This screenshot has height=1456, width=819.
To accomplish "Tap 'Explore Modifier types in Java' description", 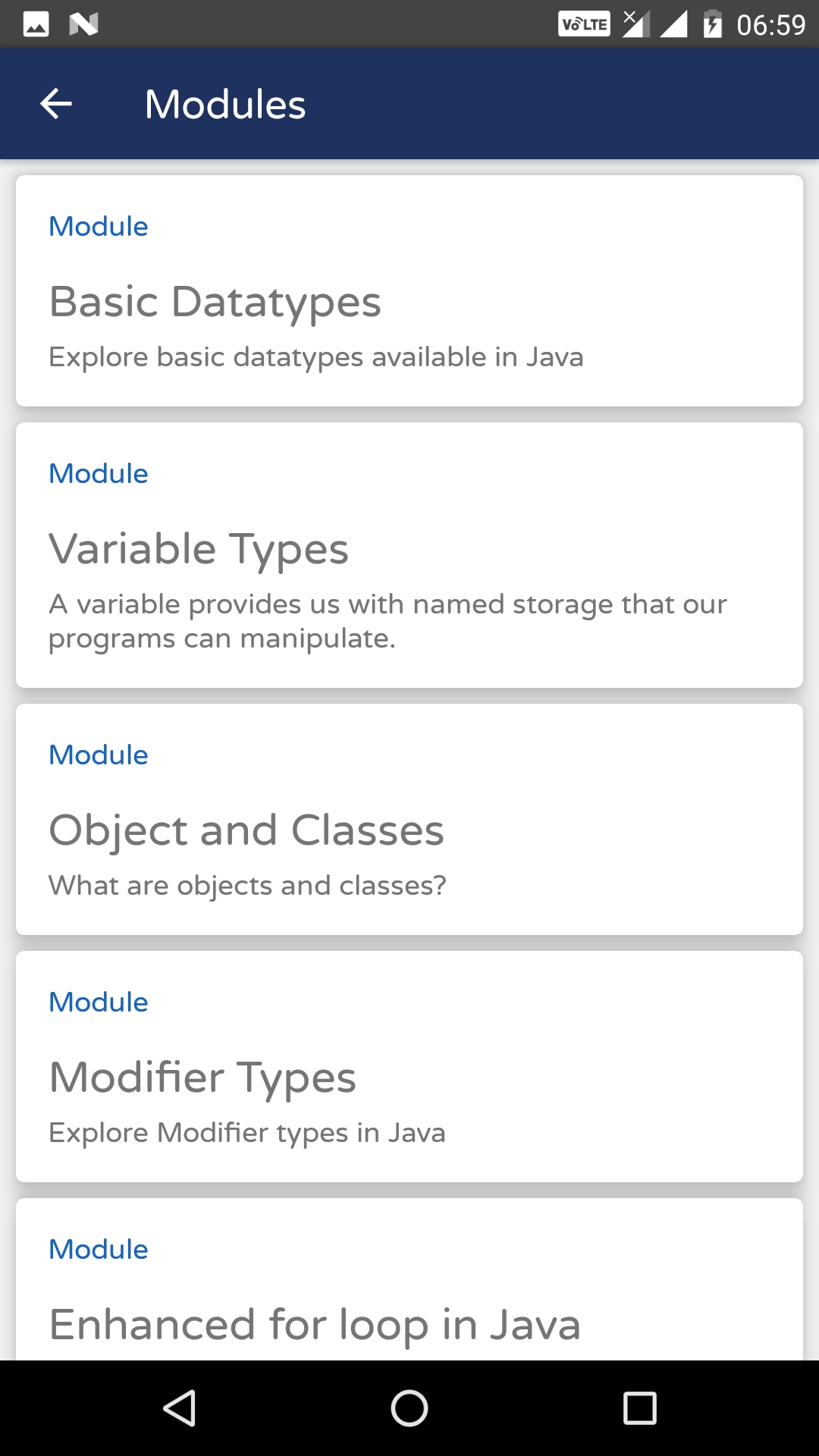I will click(247, 1133).
